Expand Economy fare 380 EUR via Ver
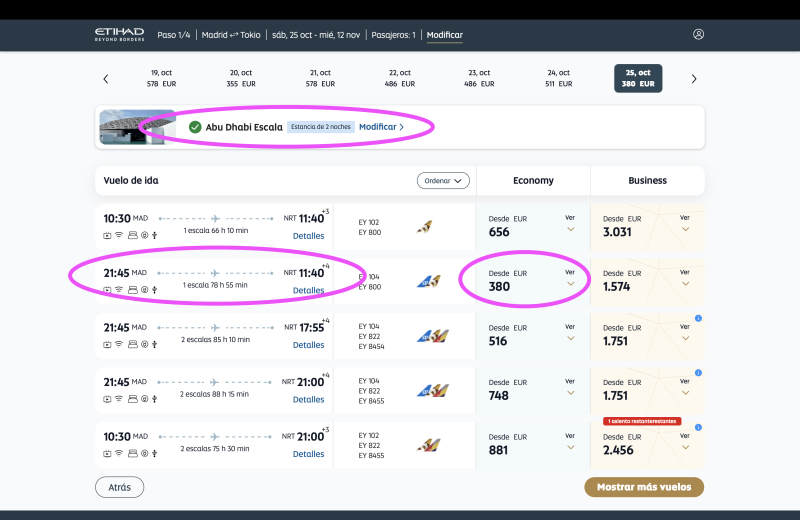This screenshot has width=800, height=520. point(570,278)
